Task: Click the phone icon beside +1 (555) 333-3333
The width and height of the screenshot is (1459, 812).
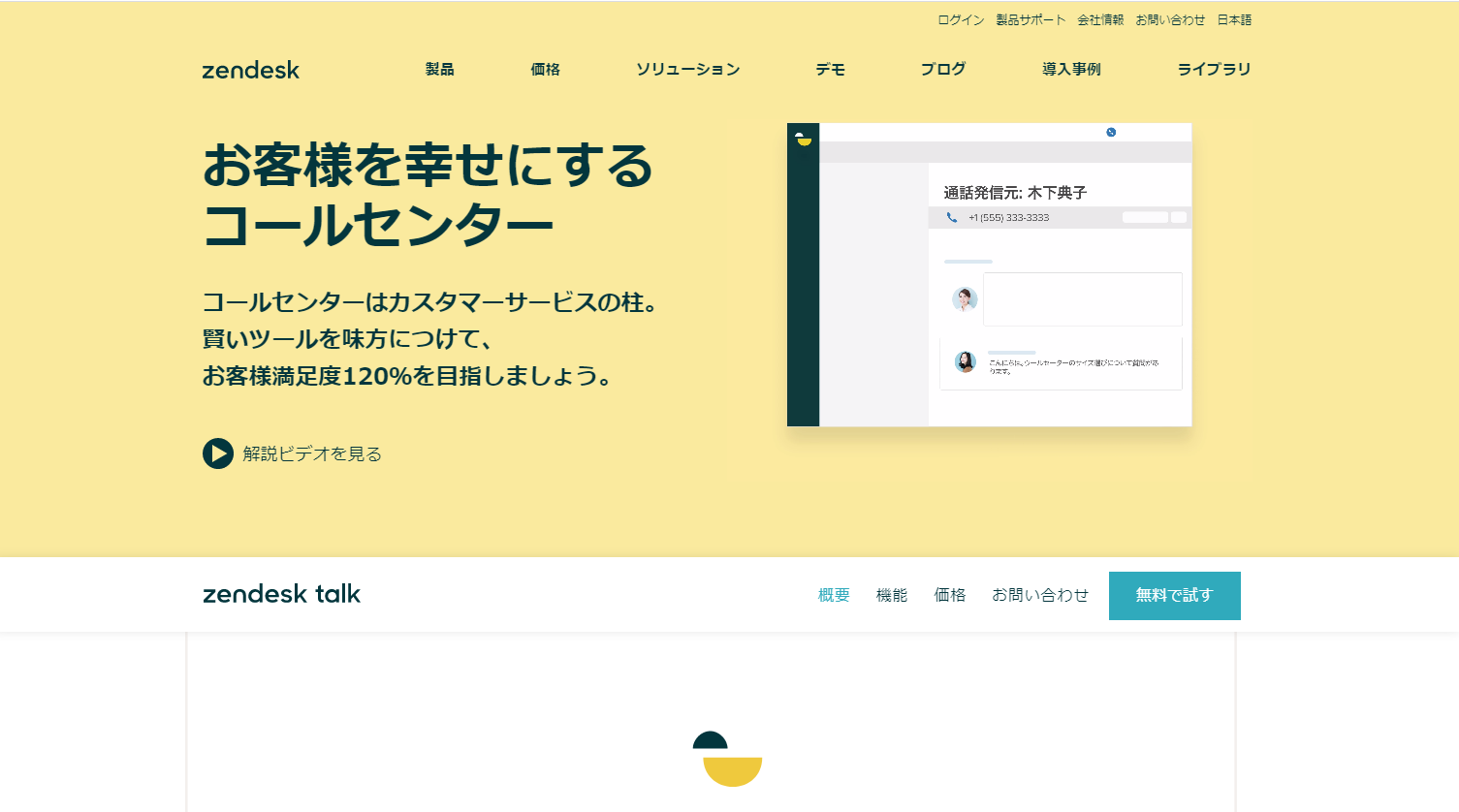Action: click(x=951, y=218)
